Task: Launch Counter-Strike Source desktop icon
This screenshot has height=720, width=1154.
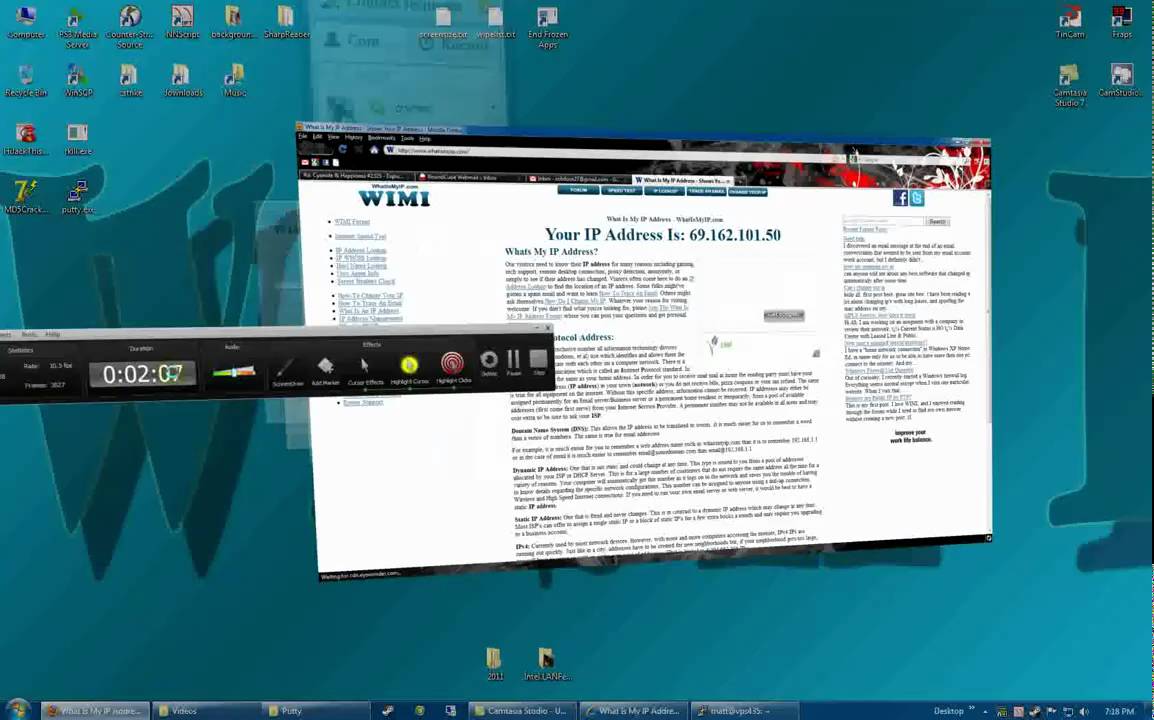Action: point(130,27)
